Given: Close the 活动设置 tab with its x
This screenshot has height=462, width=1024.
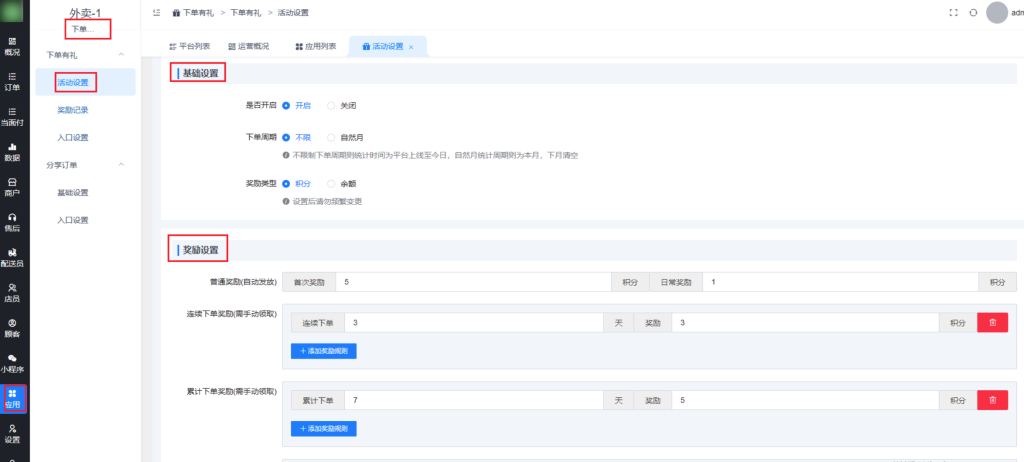Looking at the screenshot, I should 411,47.
